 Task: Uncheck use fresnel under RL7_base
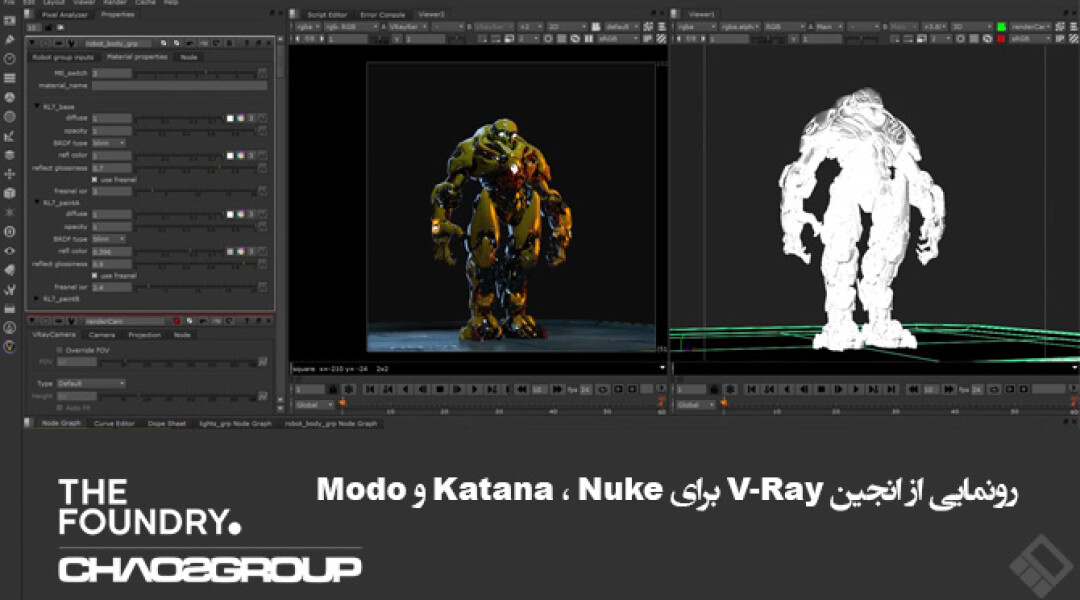pyautogui.click(x=96, y=179)
